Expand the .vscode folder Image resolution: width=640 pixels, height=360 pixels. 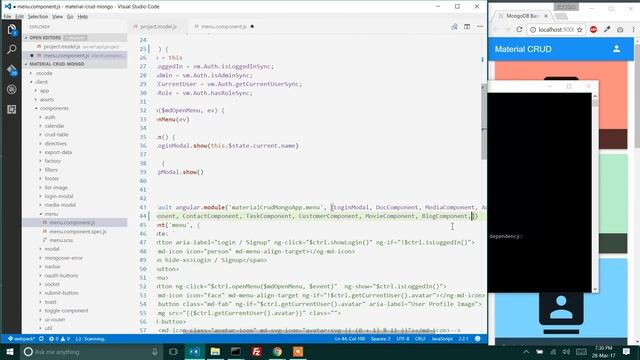[x=44, y=73]
